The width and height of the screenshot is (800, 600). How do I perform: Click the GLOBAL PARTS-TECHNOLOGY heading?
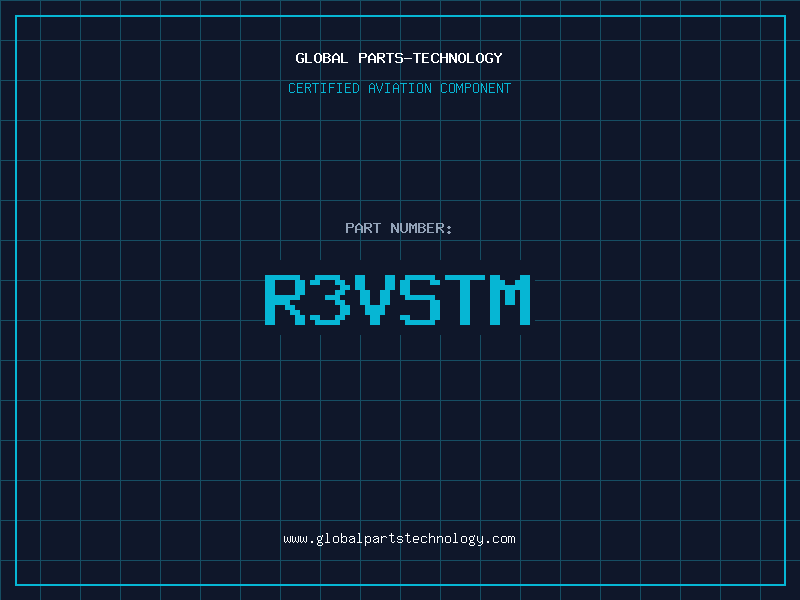click(399, 58)
